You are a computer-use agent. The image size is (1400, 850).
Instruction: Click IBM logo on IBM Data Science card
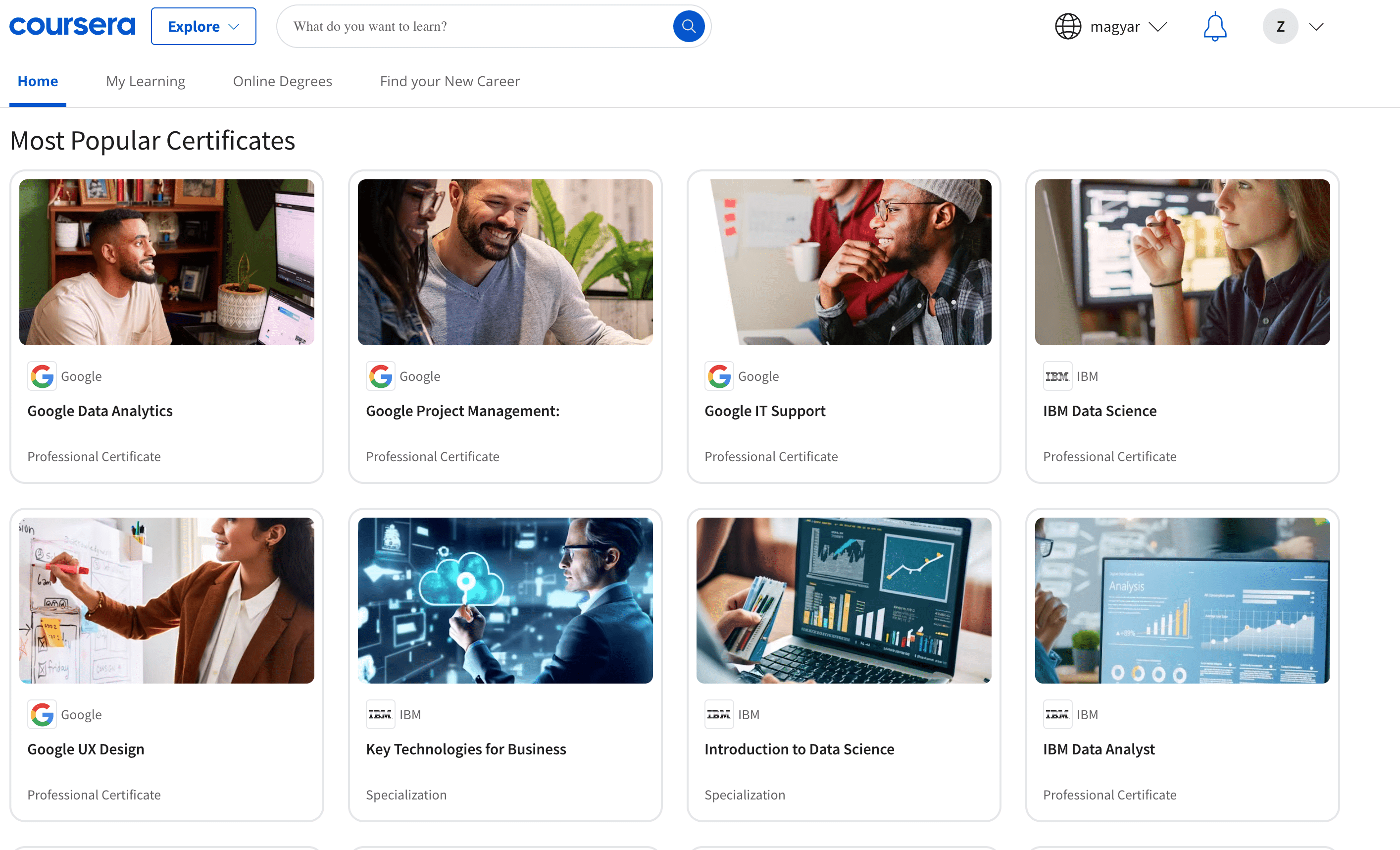click(1057, 376)
